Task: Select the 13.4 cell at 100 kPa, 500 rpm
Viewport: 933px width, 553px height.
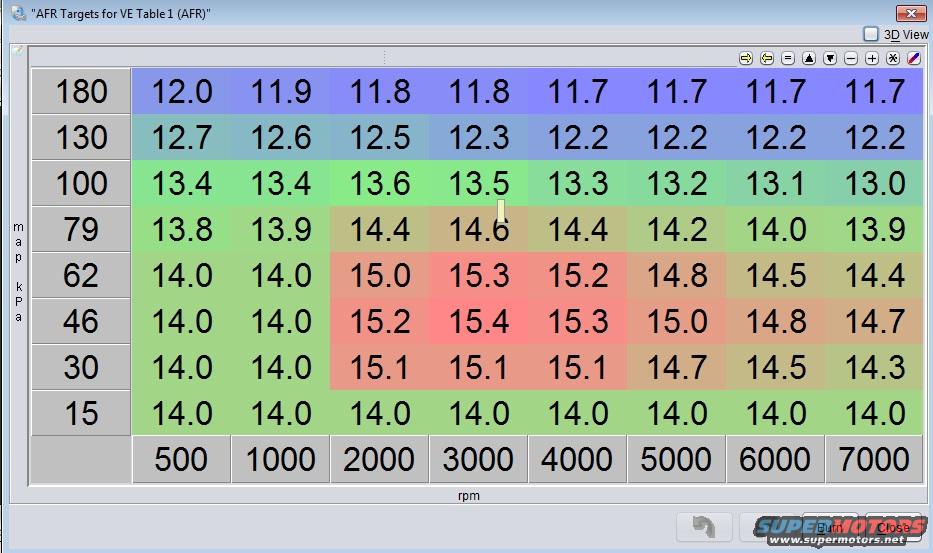Action: (181, 183)
